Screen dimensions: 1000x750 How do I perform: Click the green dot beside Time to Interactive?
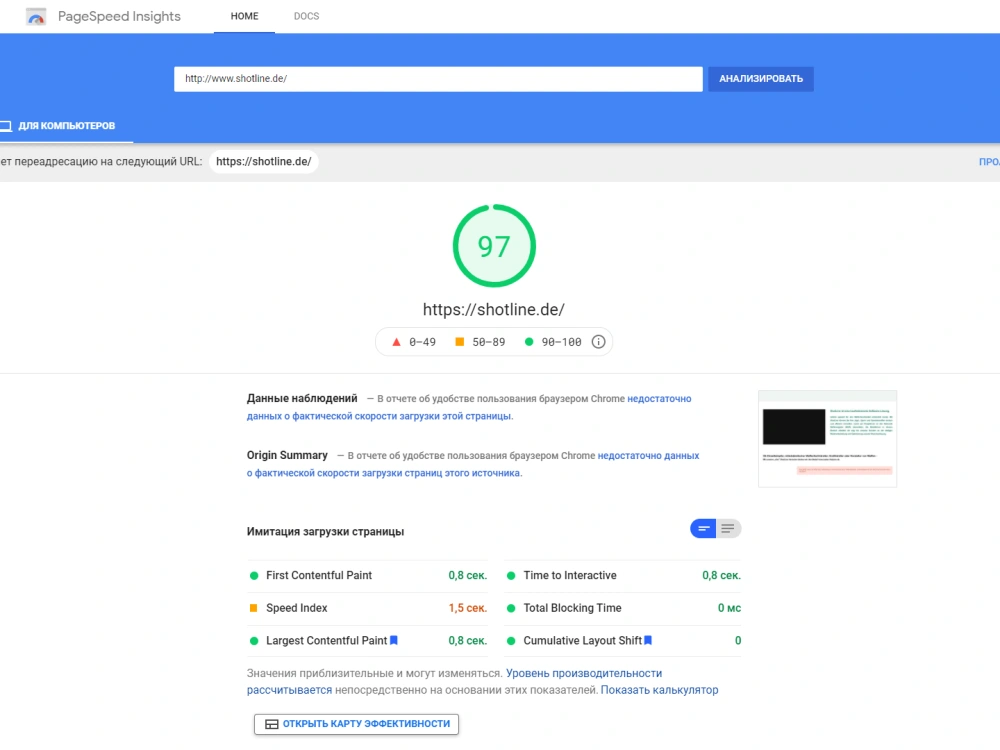pyautogui.click(x=511, y=575)
